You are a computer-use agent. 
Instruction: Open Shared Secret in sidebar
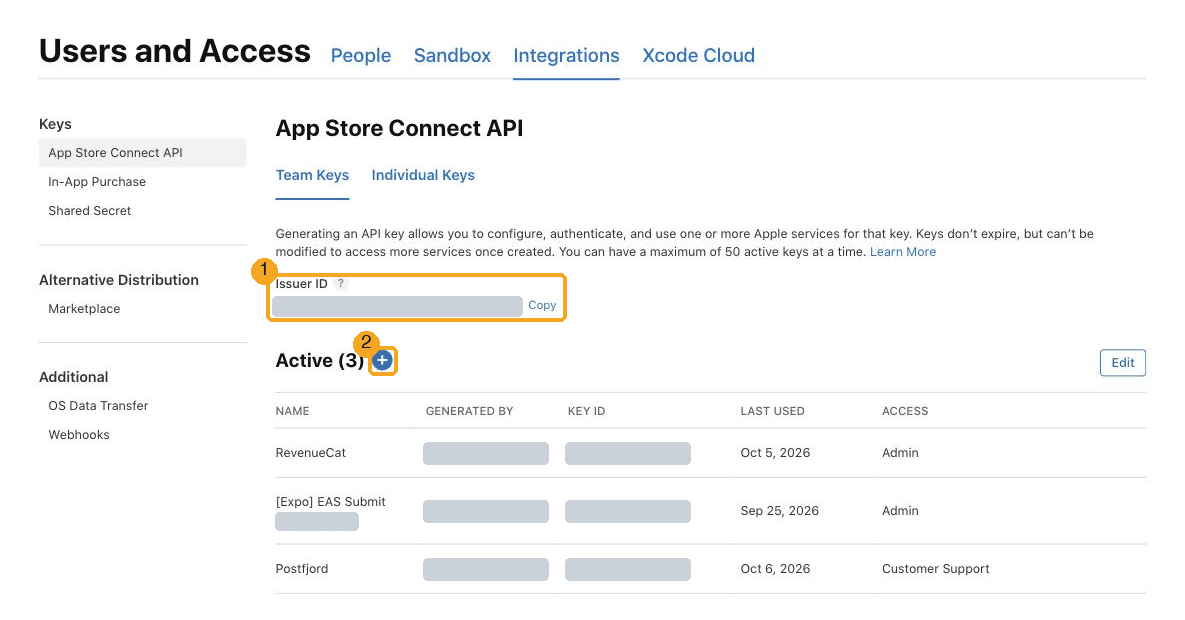[89, 211]
